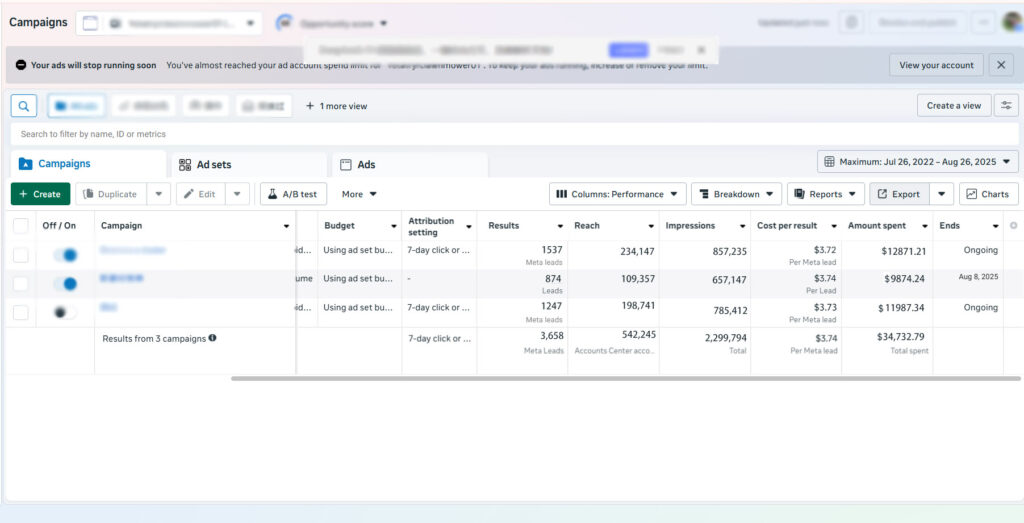1024x523 pixels.
Task: Click the Export button
Action: pyautogui.click(x=899, y=194)
